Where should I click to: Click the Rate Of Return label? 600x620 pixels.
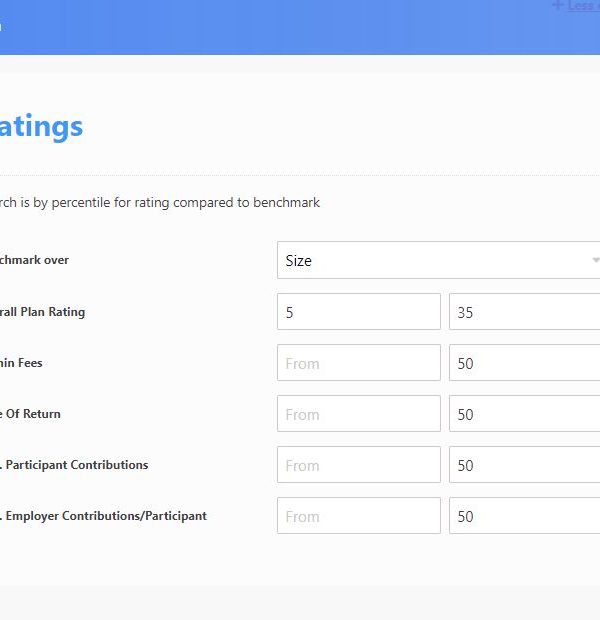pos(30,414)
